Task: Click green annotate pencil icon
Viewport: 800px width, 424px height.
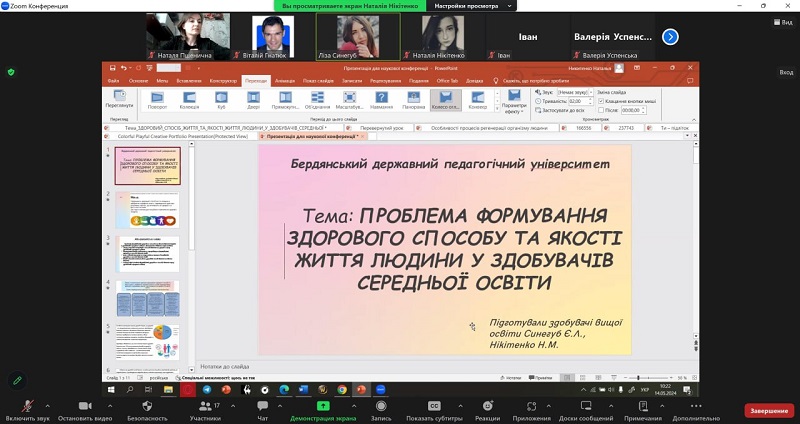Action: (17, 381)
